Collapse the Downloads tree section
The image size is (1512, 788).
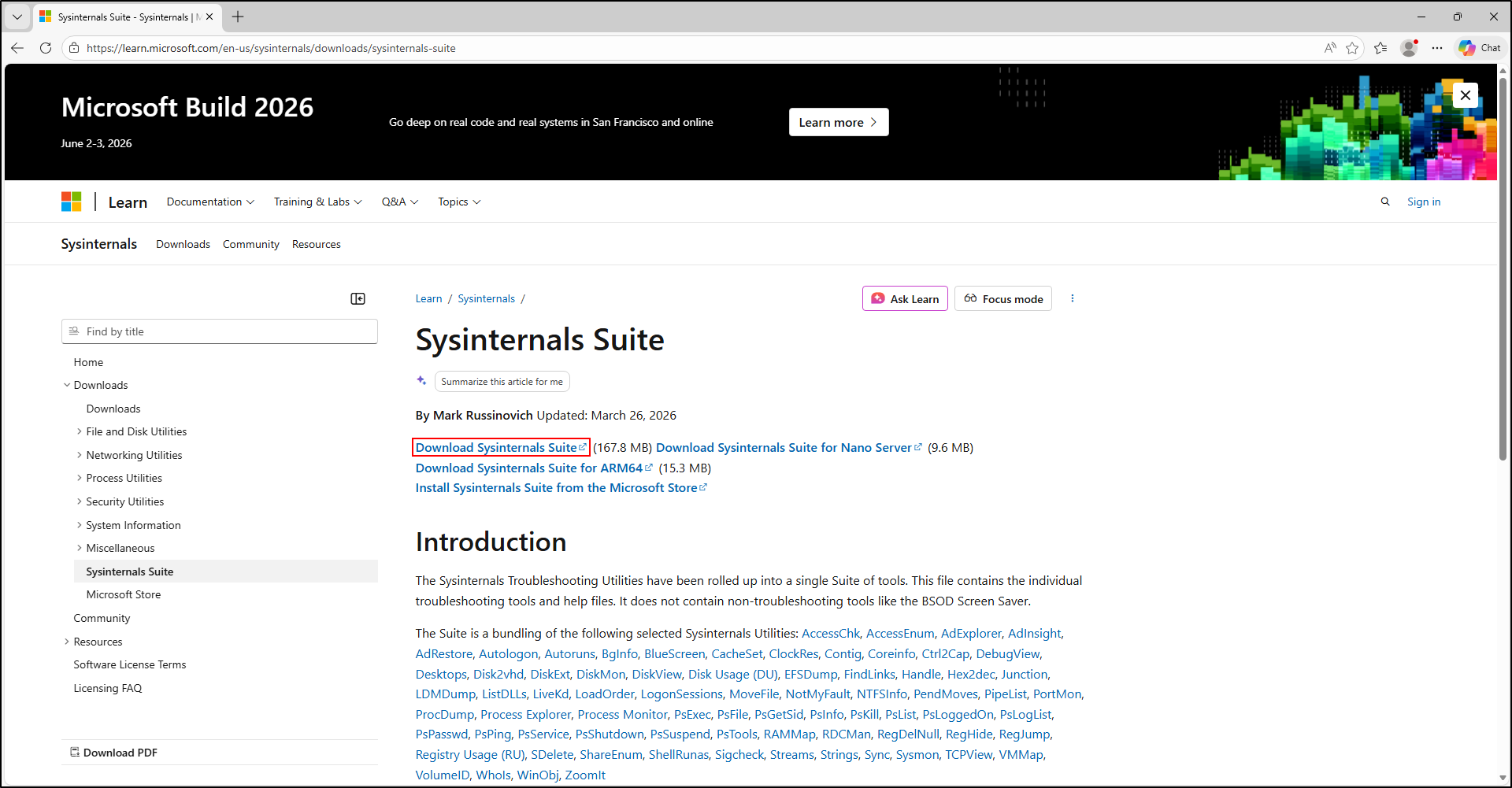[x=67, y=385]
